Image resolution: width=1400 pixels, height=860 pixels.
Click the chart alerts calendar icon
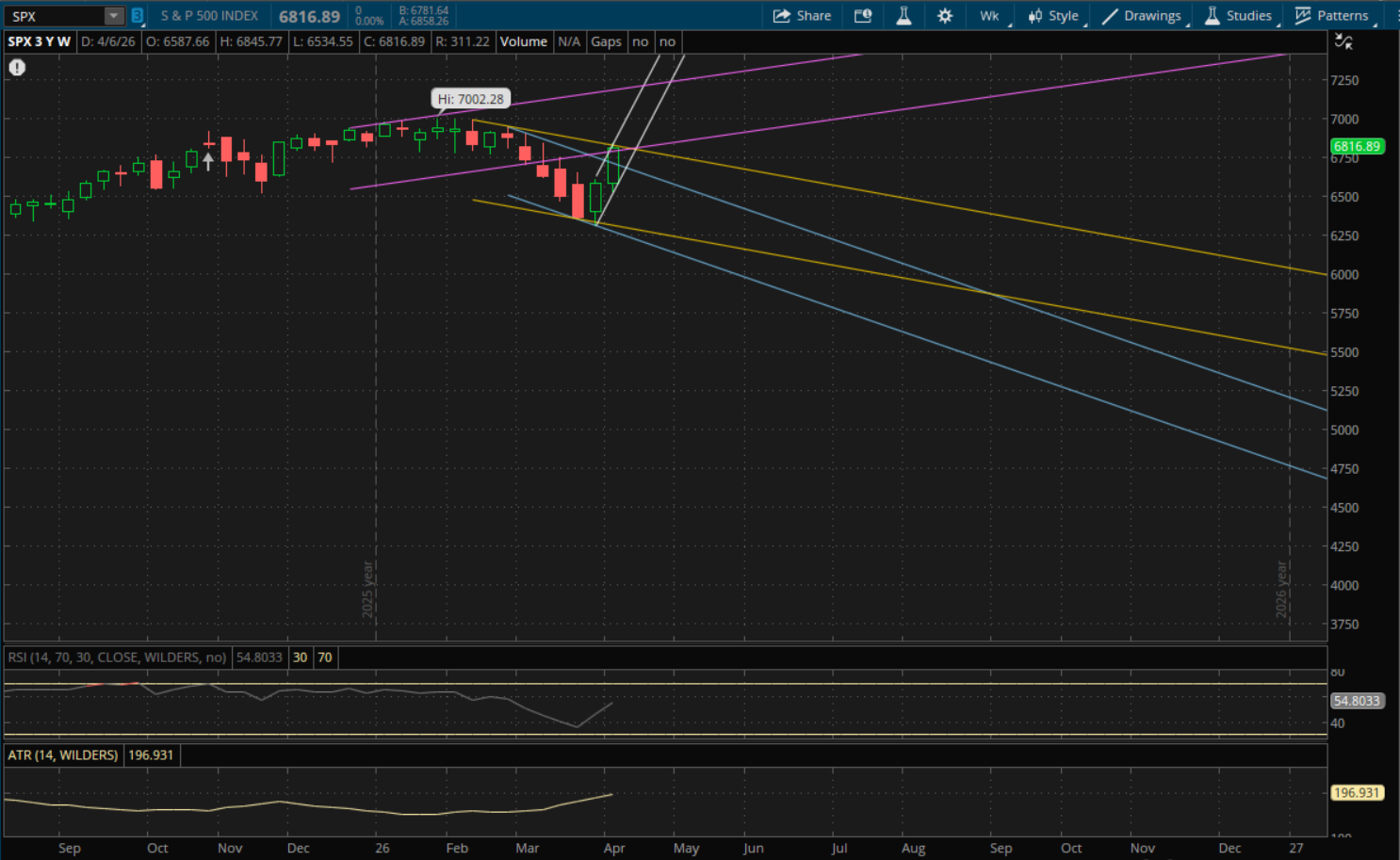[x=862, y=15]
